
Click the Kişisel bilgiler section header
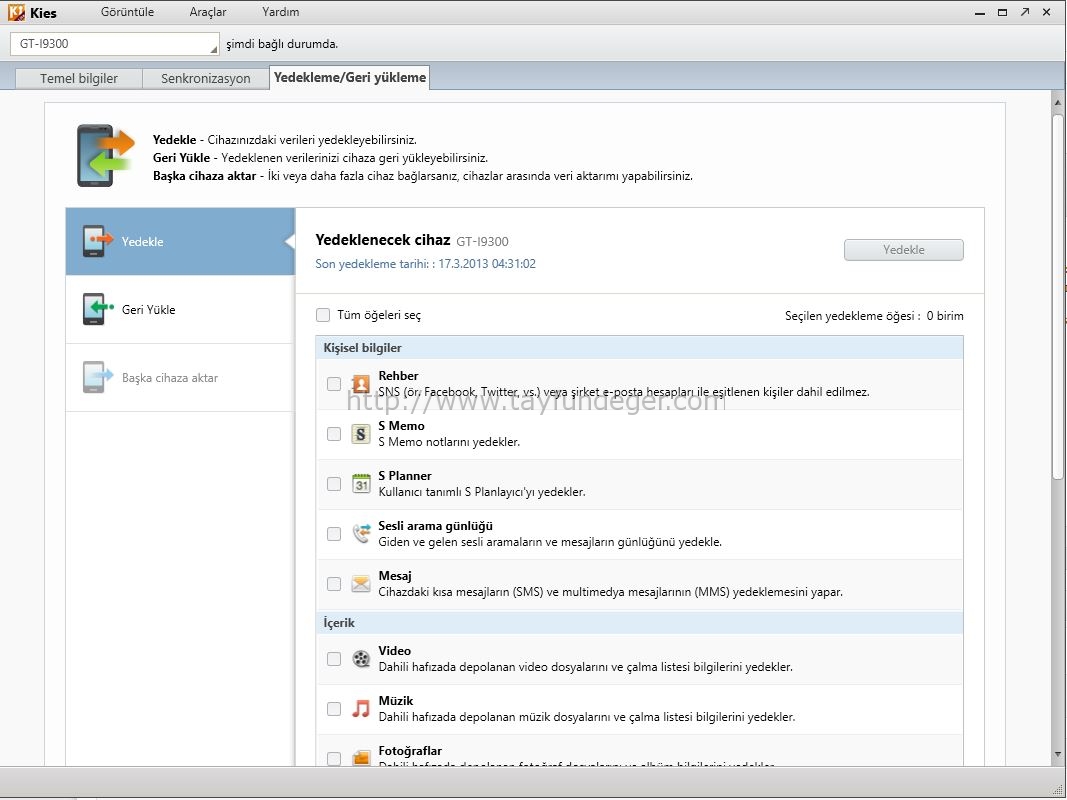click(640, 348)
